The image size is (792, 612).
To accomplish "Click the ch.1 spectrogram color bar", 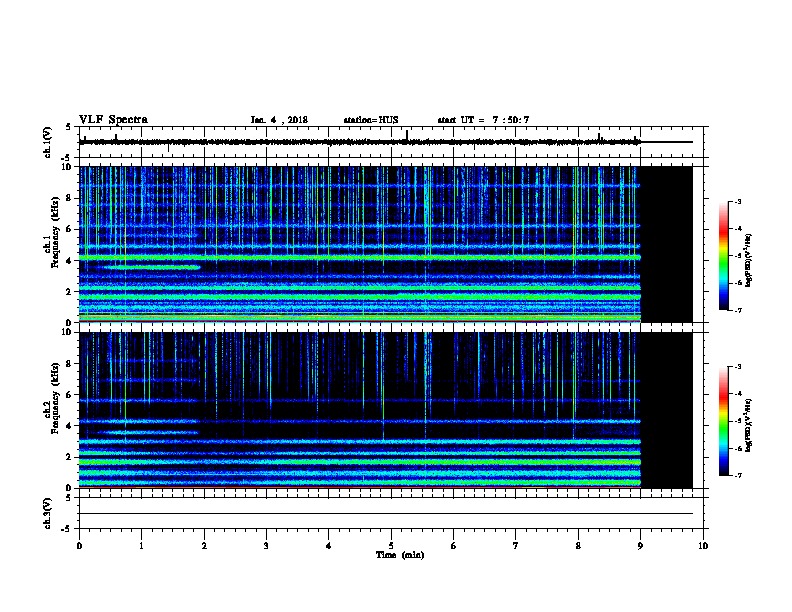I will tap(723, 256).
